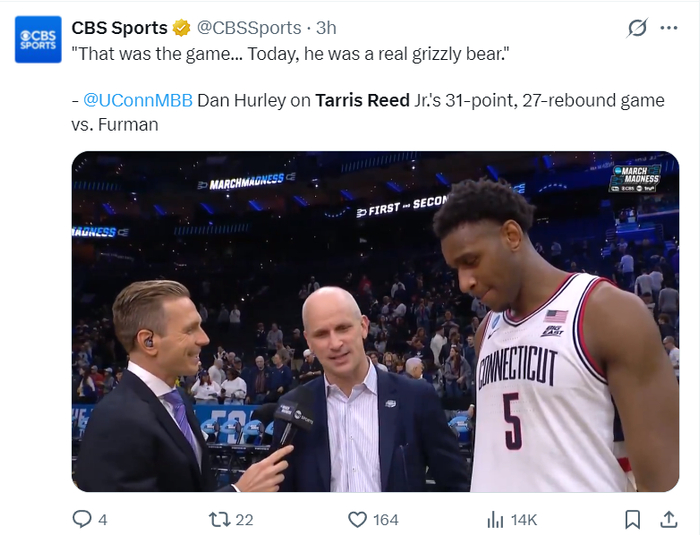Open the share arrow menu
Viewport: 700px width, 535px height.
coord(669,519)
